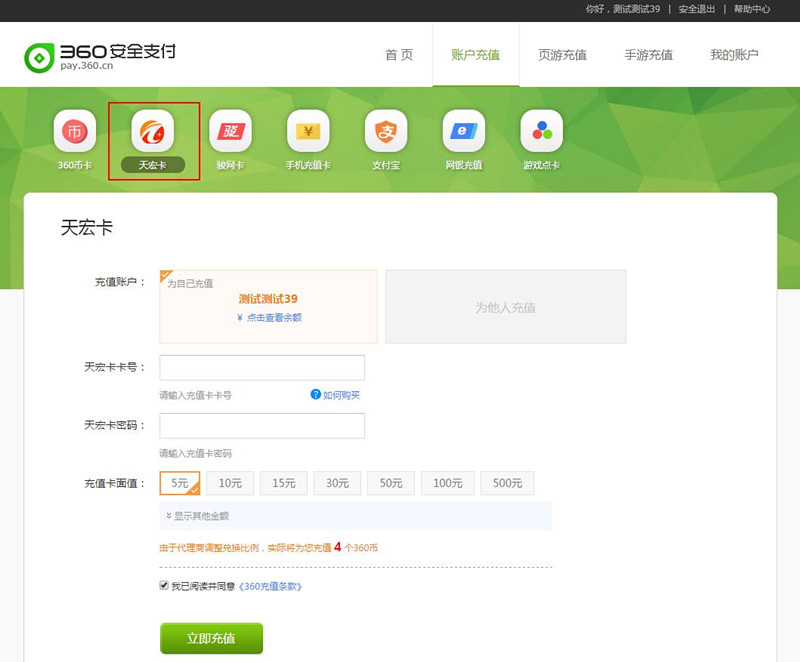Toggle the 360充值条款 agreement checkbox
Screen dimensions: 800x662
[164, 585]
